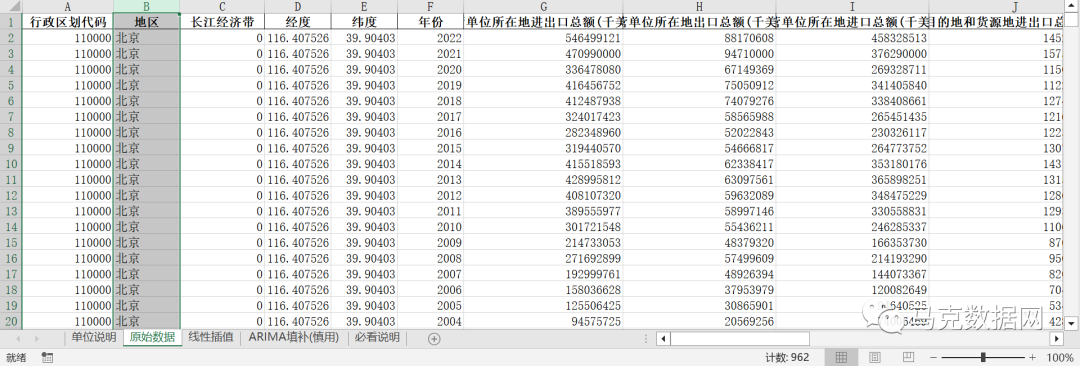Click the macro recording icon in status bar
The width and height of the screenshot is (1080, 366).
point(48,357)
